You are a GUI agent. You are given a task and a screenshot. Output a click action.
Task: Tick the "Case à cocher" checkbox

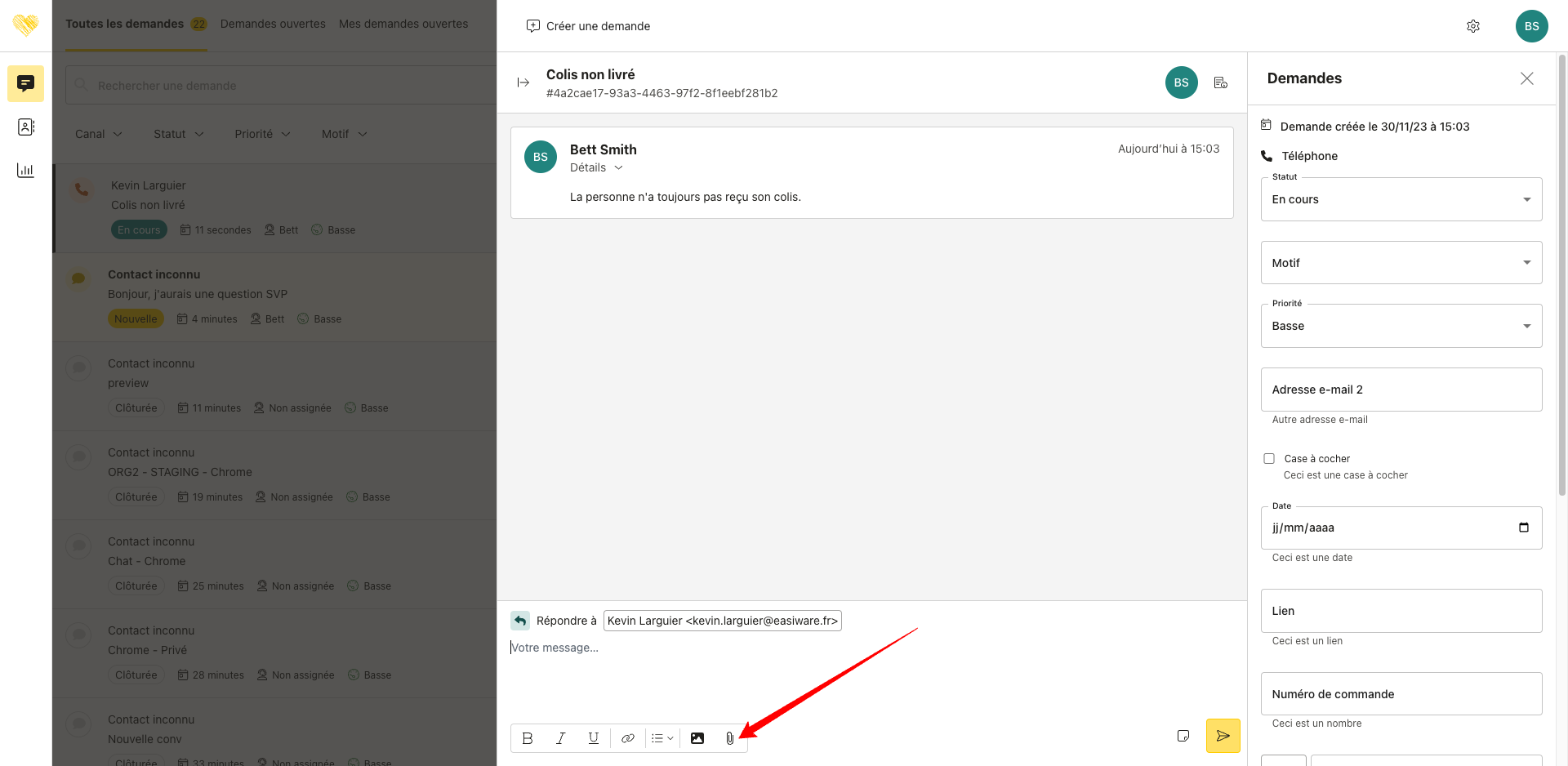point(1269,459)
